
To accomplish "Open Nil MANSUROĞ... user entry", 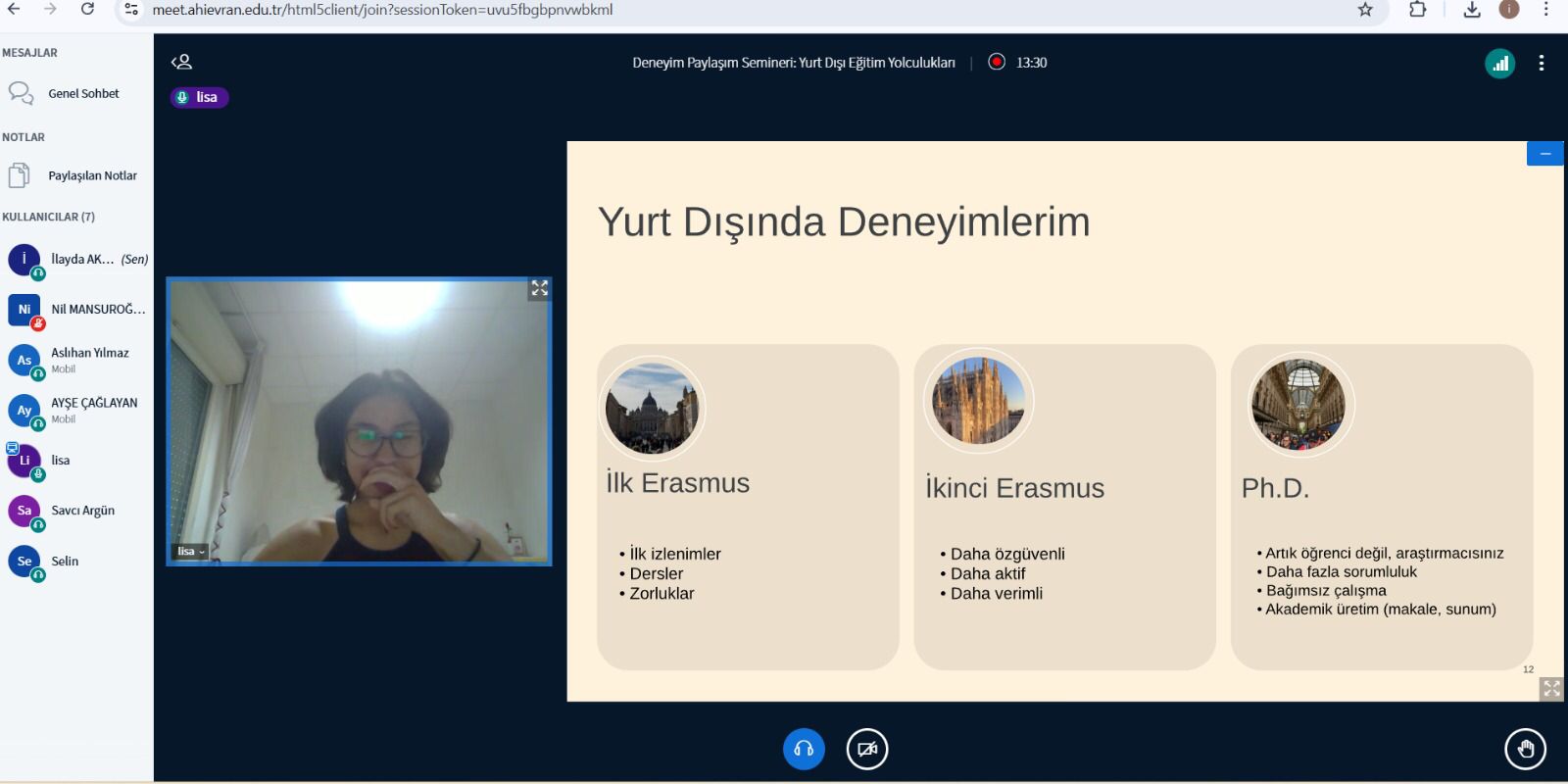I will (x=97, y=310).
